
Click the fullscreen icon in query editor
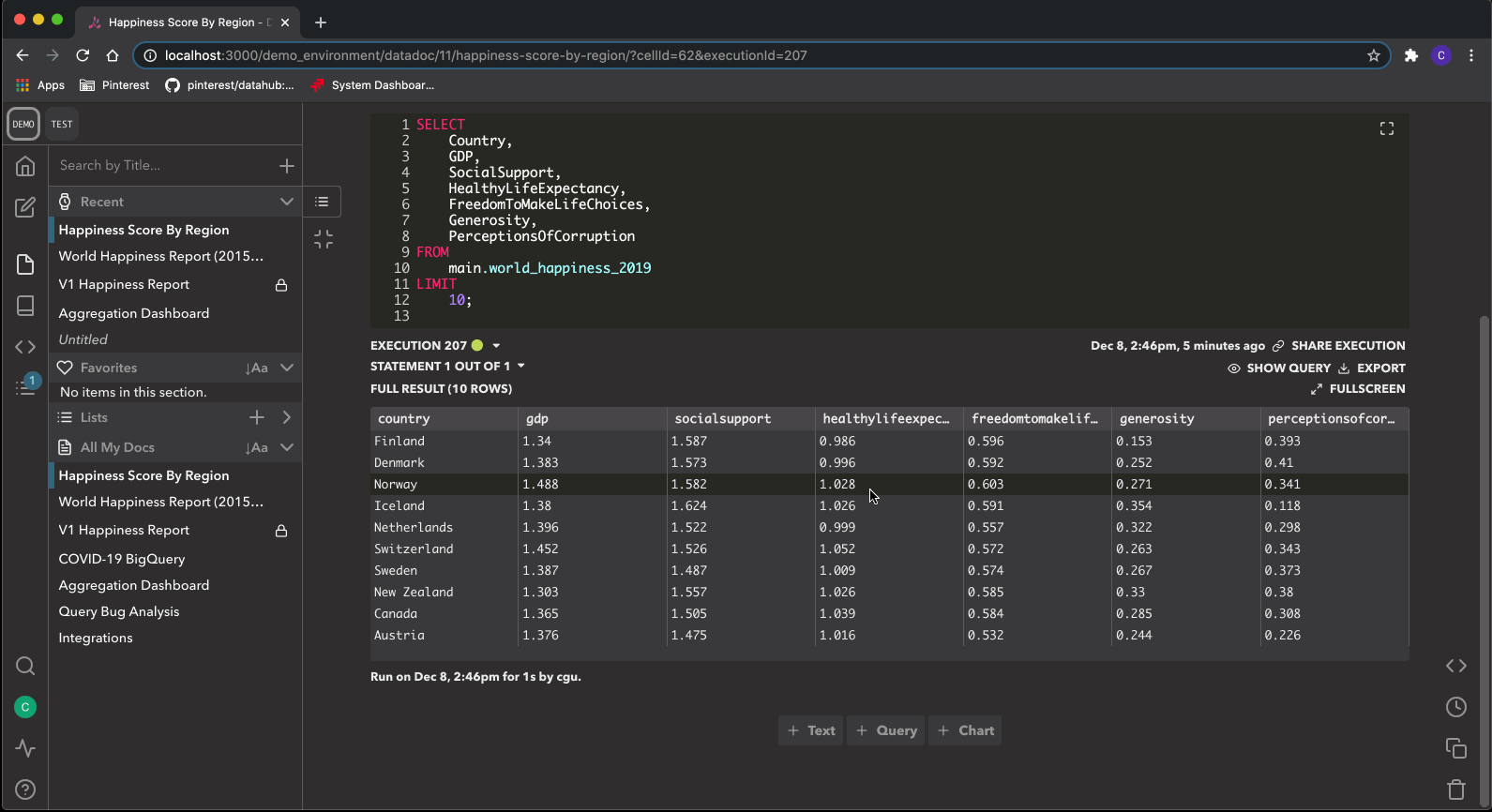(1386, 129)
